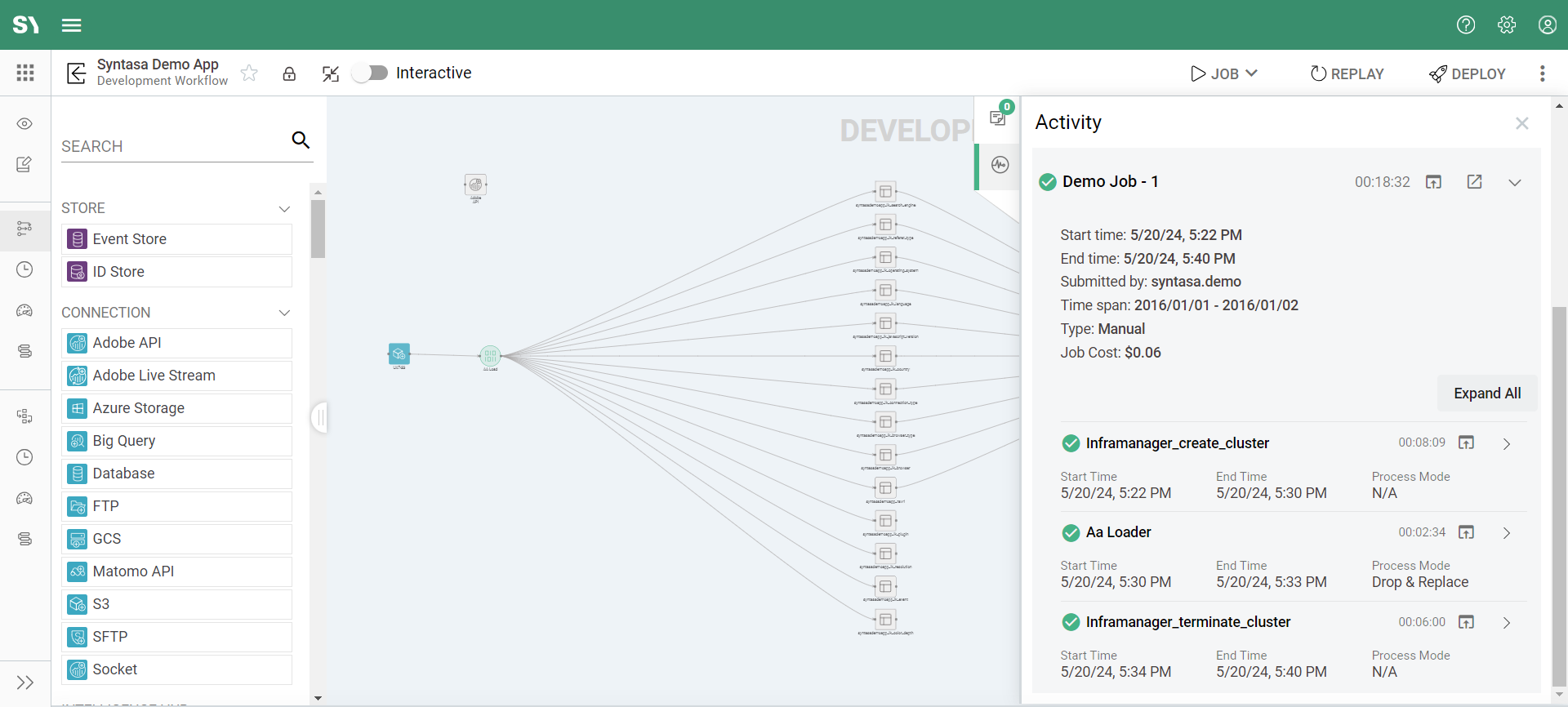Image resolution: width=1568 pixels, height=707 pixels.
Task: Click the help question mark icon
Action: pyautogui.click(x=1466, y=25)
